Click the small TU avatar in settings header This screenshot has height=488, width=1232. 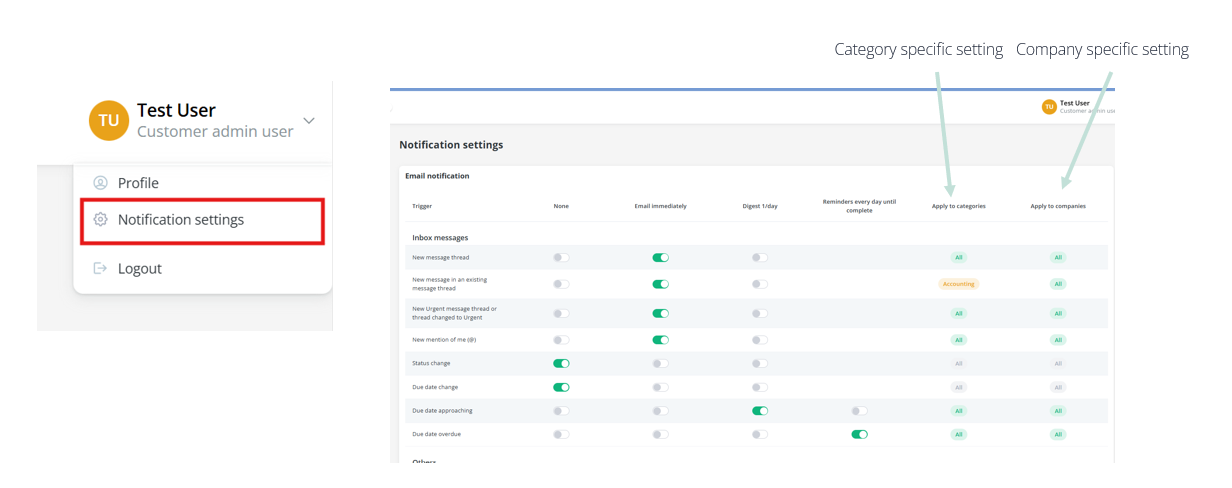coord(1049,106)
